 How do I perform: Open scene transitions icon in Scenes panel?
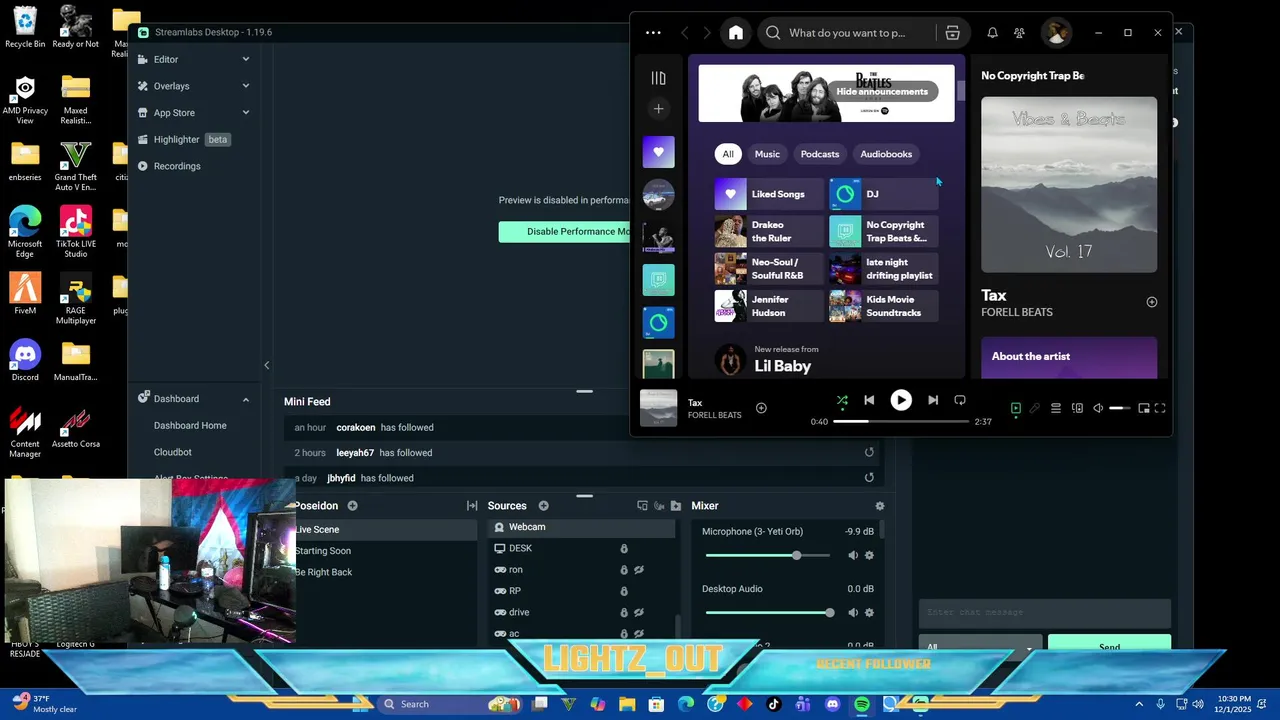472,506
